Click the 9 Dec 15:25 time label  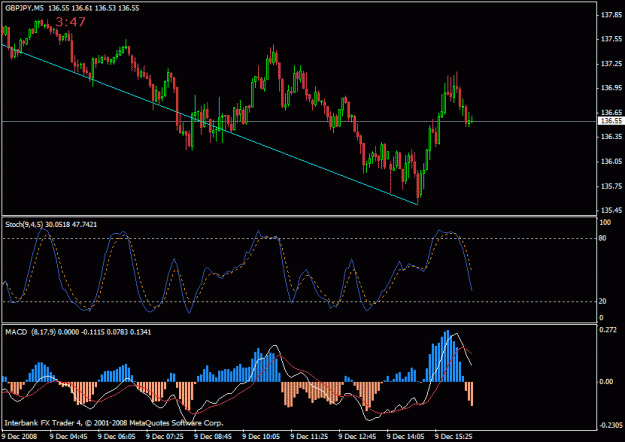[x=454, y=436]
